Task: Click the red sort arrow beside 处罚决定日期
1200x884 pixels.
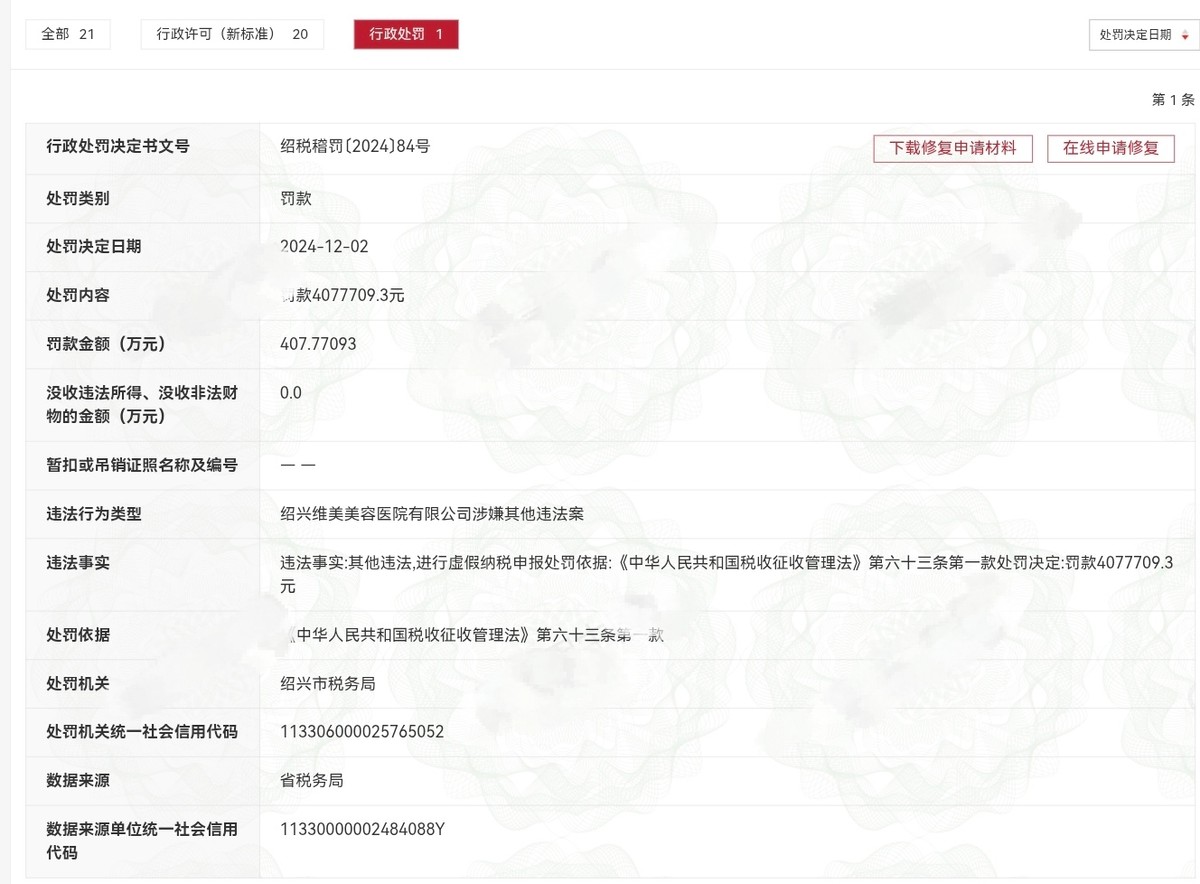Action: [x=1185, y=35]
